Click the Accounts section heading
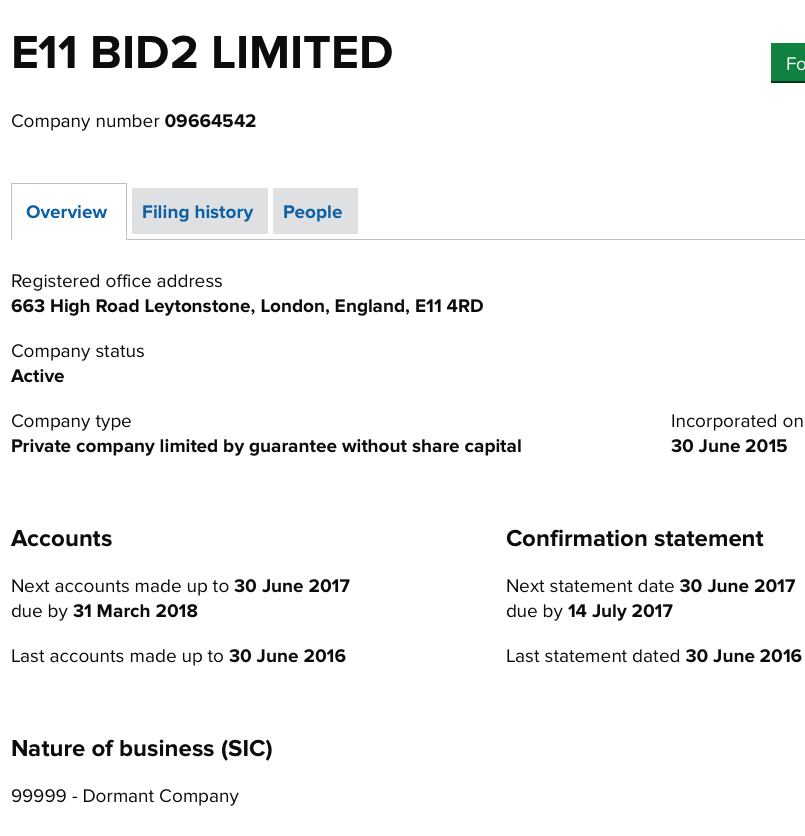805x836 pixels. tap(61, 538)
